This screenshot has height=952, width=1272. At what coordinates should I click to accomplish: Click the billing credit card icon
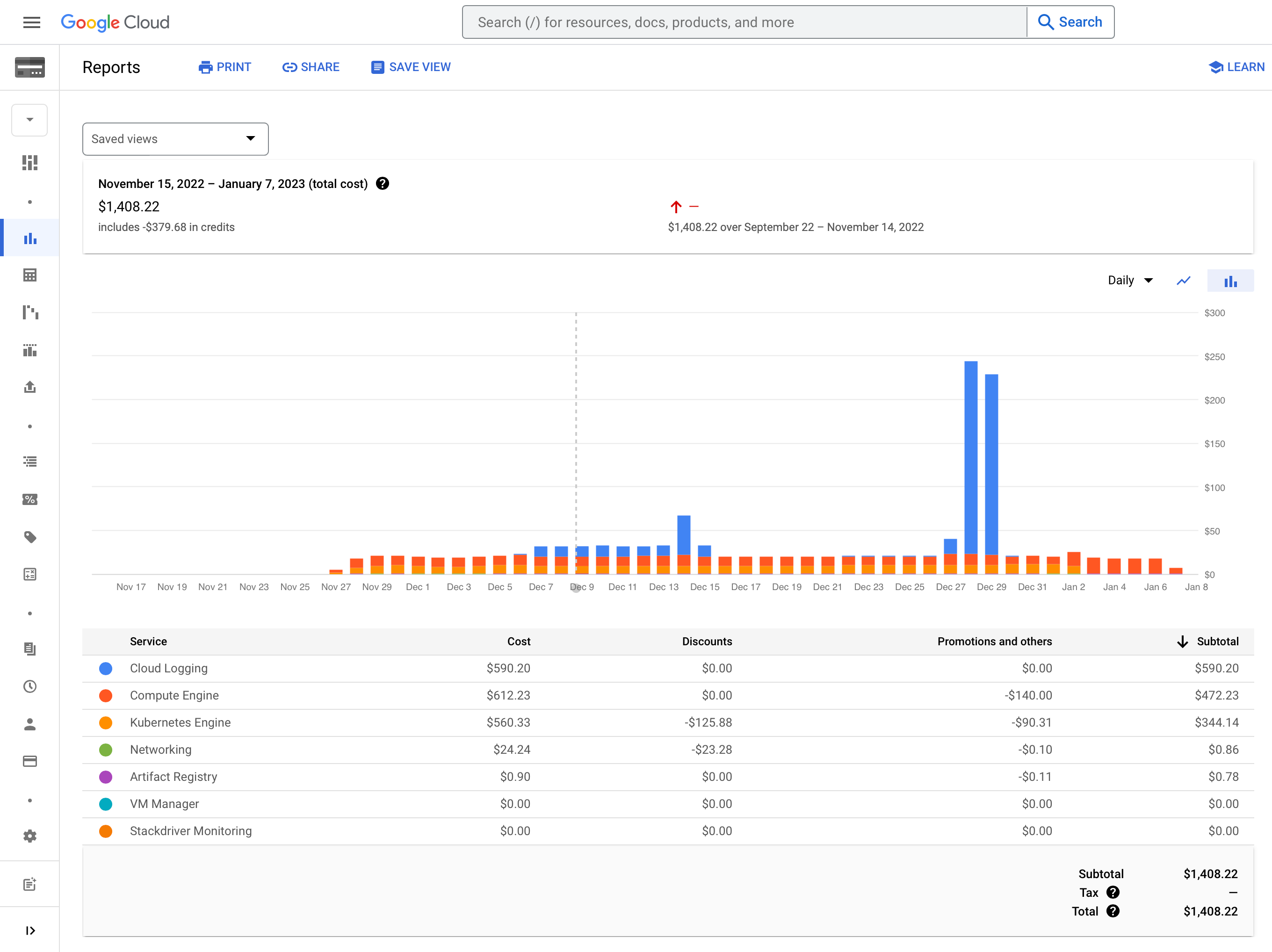pos(30,67)
